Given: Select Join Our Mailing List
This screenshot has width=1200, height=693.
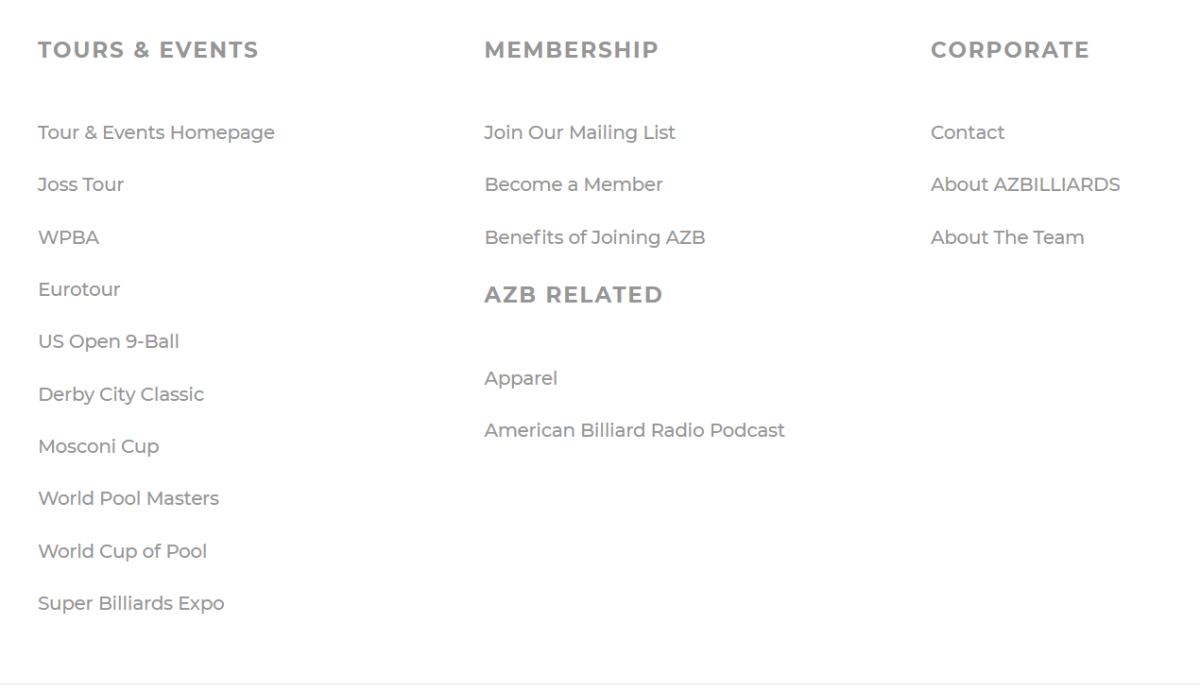Looking at the screenshot, I should click(x=579, y=131).
